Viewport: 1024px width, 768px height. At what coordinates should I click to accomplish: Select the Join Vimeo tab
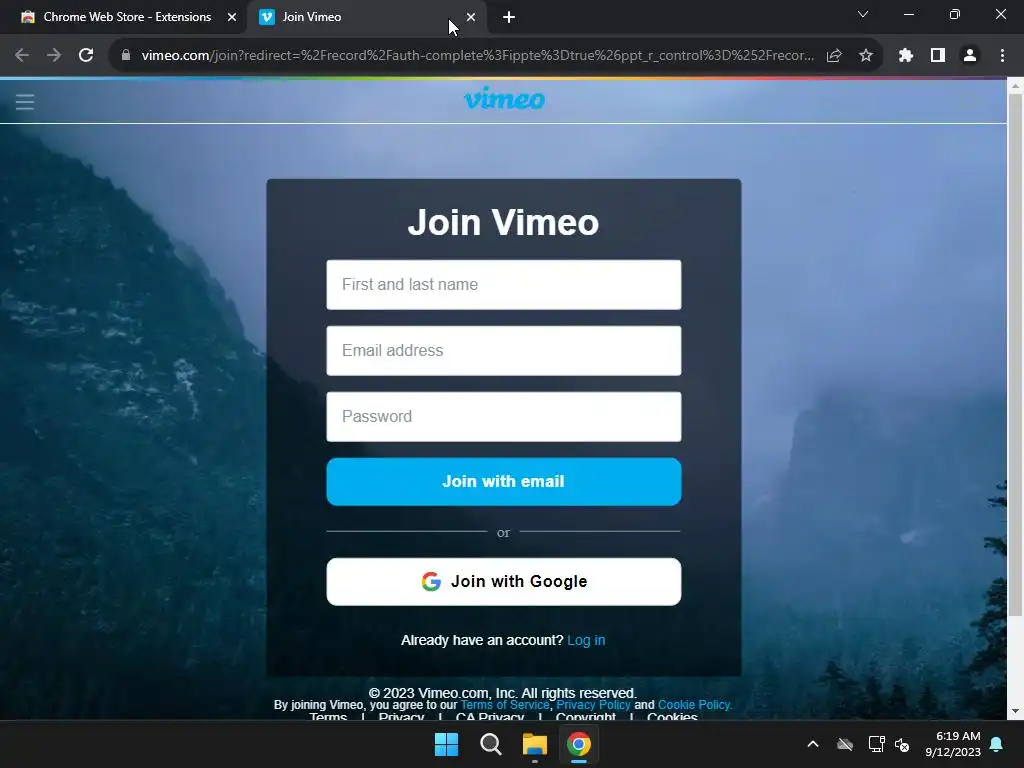pos(366,17)
